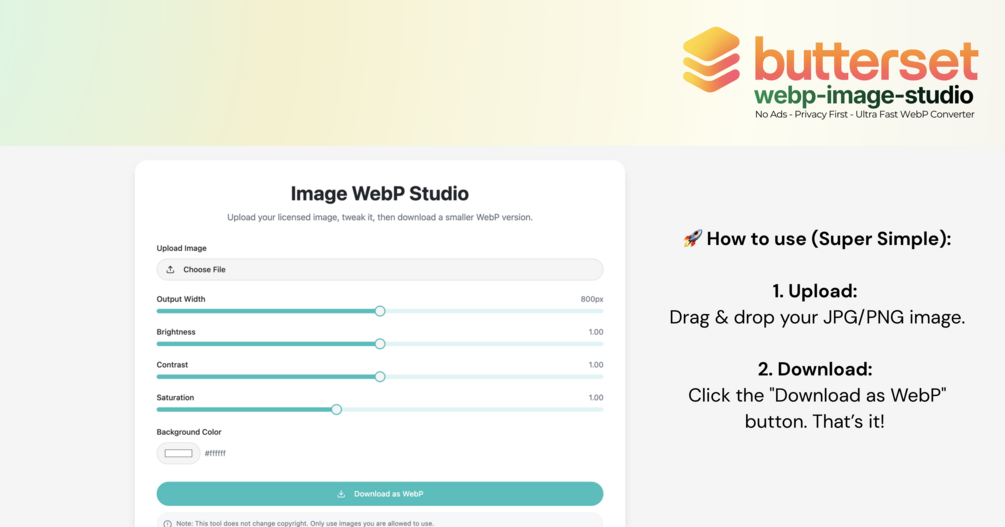Click the download icon on the WebP button
The image size is (1005, 527).
(x=341, y=494)
